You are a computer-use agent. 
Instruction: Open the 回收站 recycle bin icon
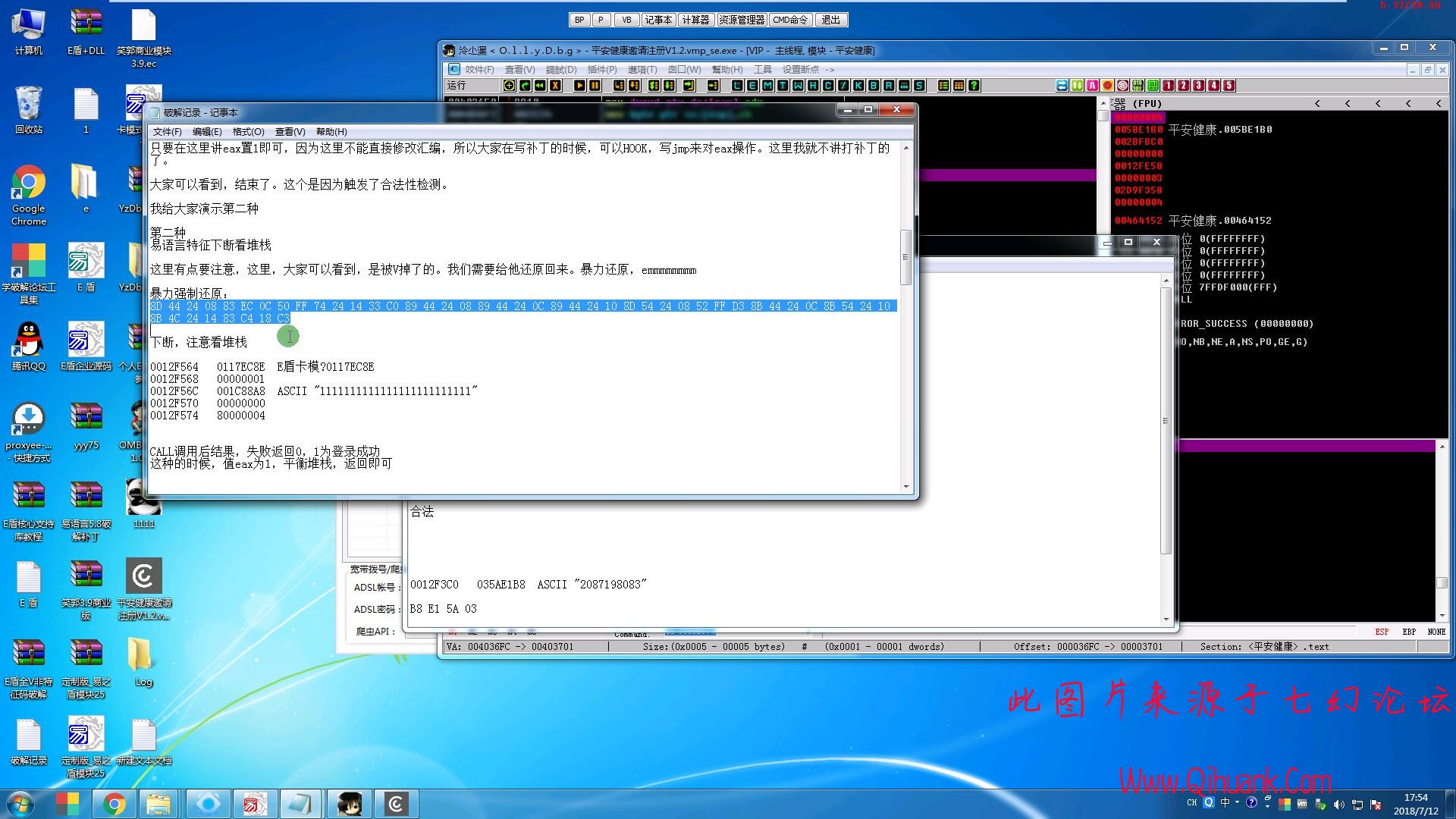click(x=28, y=110)
